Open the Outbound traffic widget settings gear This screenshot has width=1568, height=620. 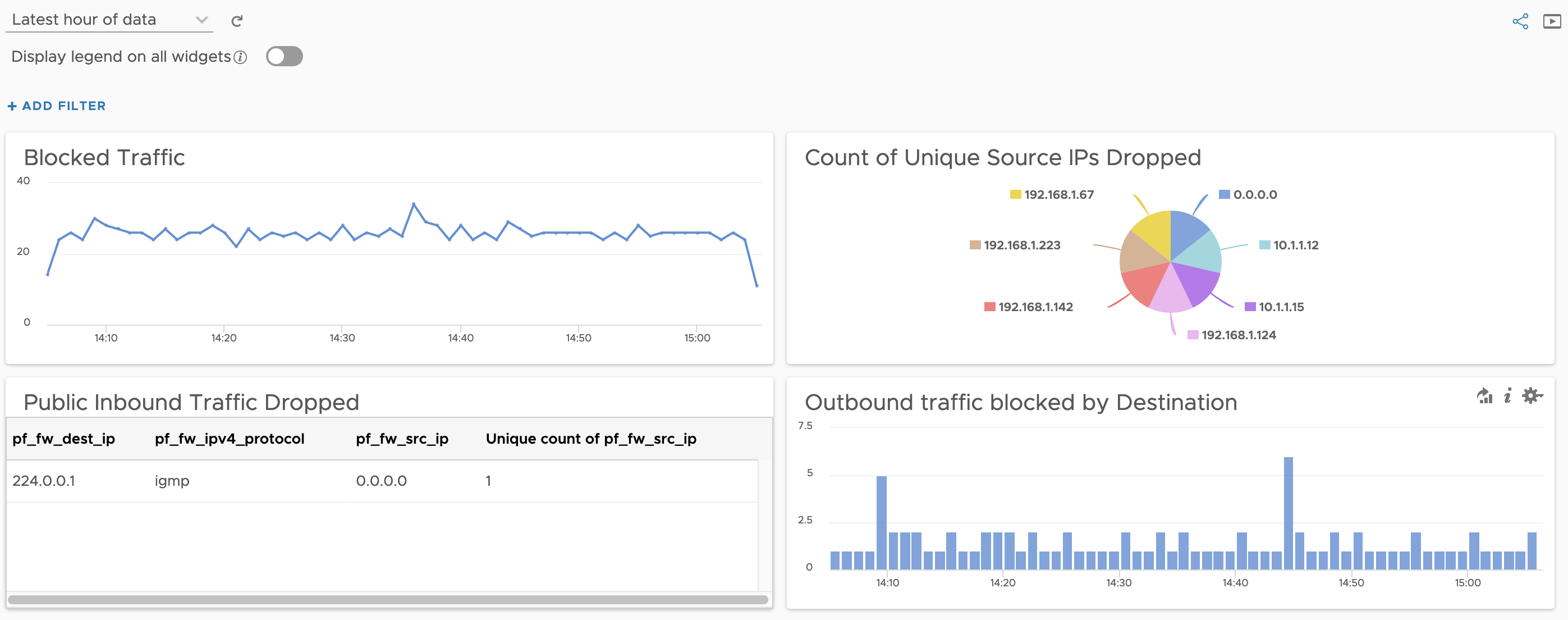pos(1532,396)
